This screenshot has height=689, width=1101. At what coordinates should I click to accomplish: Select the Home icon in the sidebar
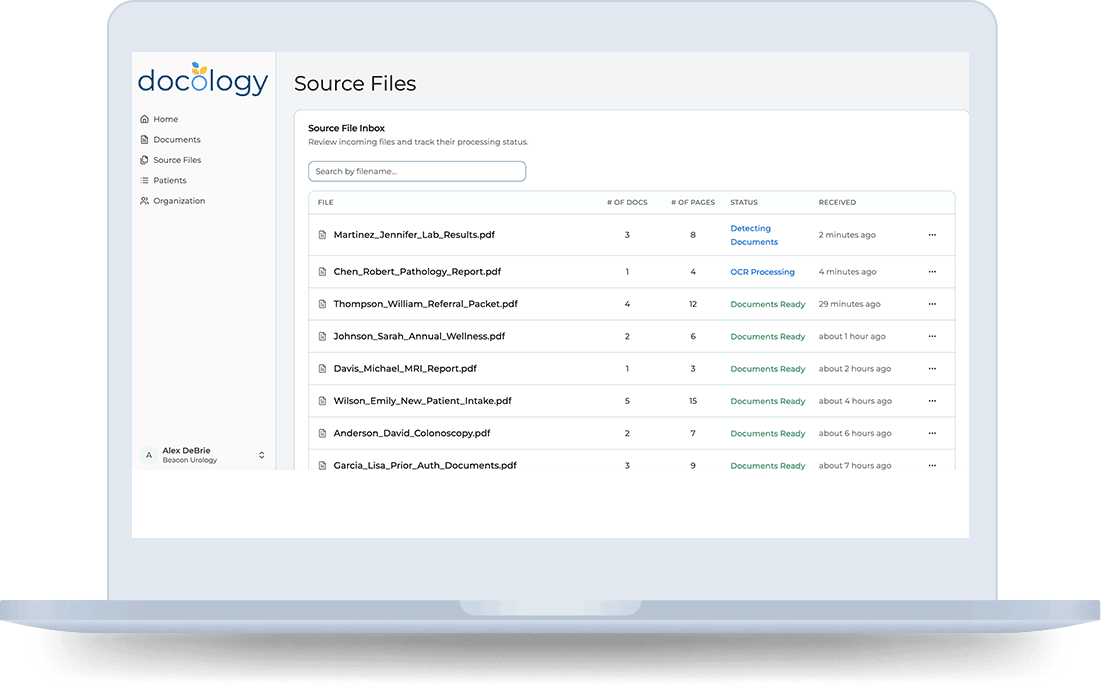144,118
